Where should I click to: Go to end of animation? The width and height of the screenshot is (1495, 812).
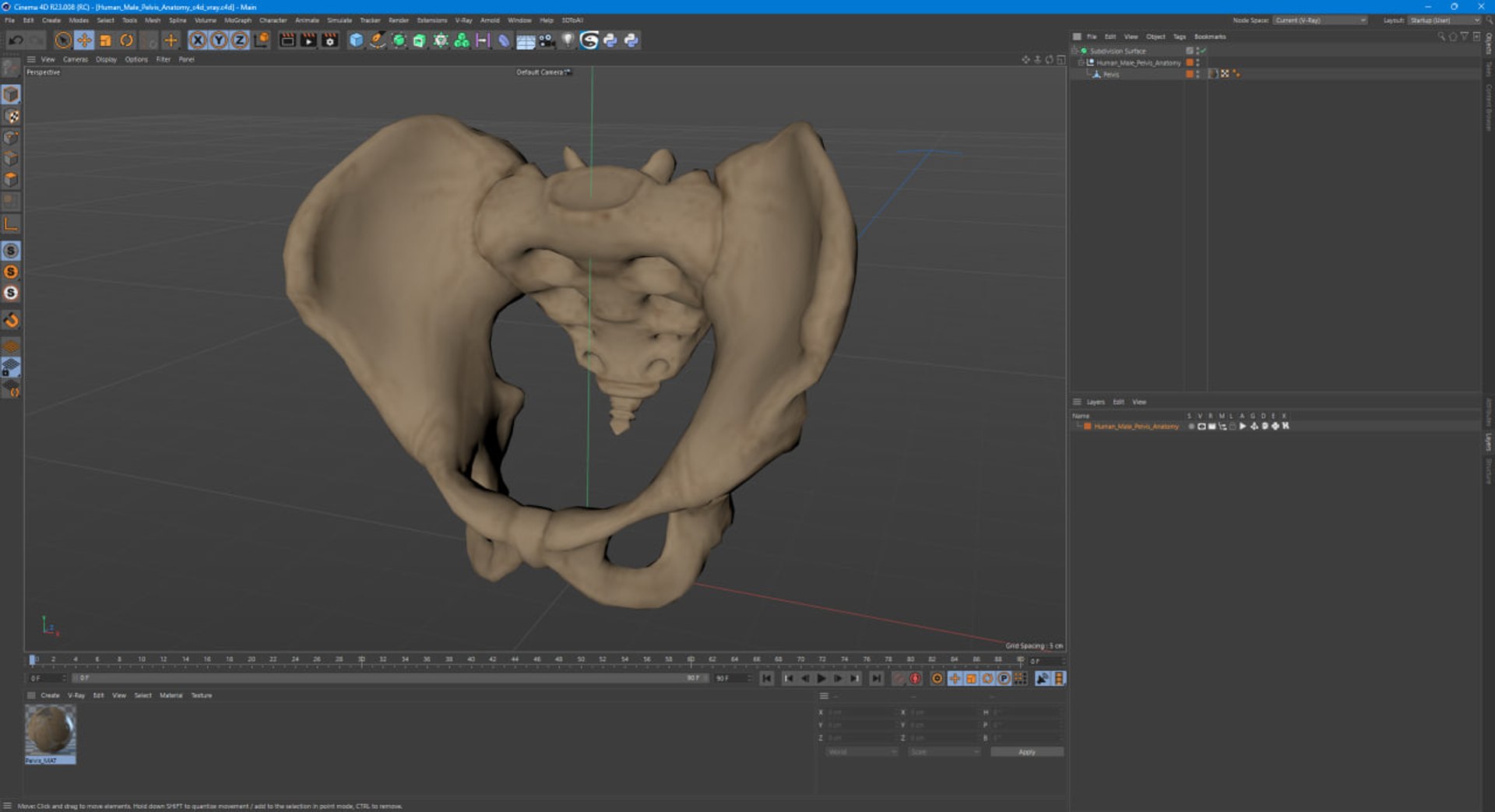point(876,679)
